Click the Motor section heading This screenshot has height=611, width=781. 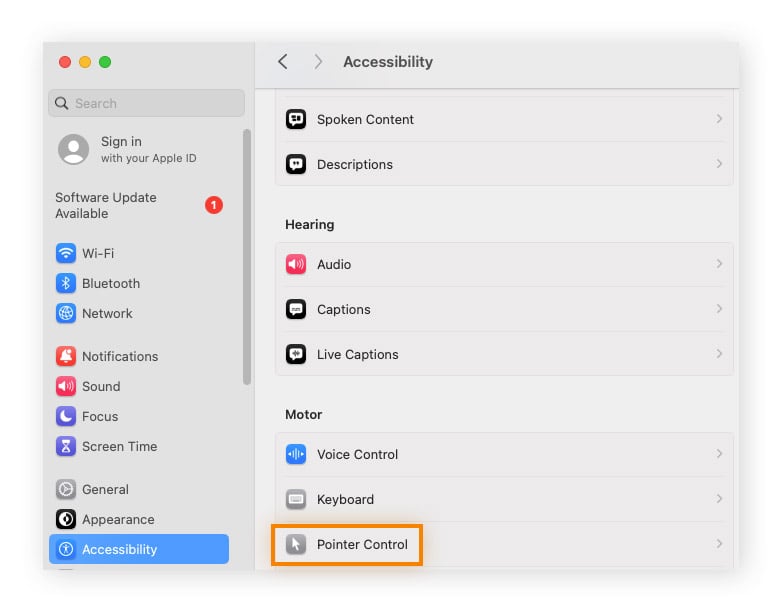click(x=304, y=414)
